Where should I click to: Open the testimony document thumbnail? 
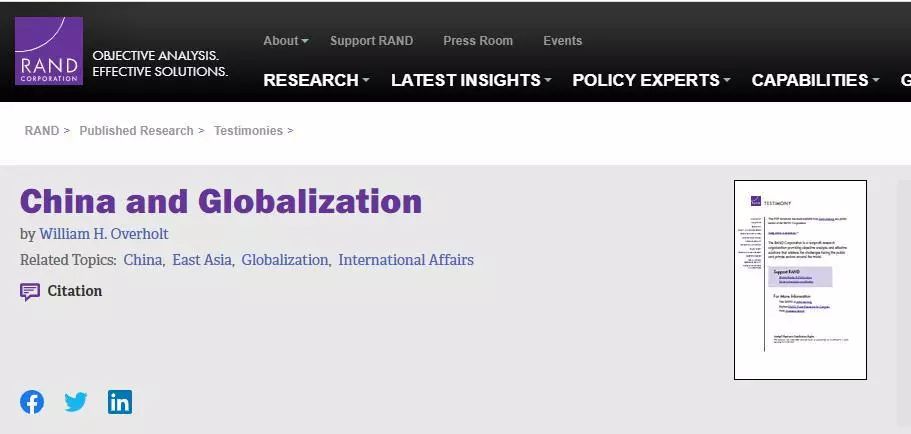click(800, 280)
